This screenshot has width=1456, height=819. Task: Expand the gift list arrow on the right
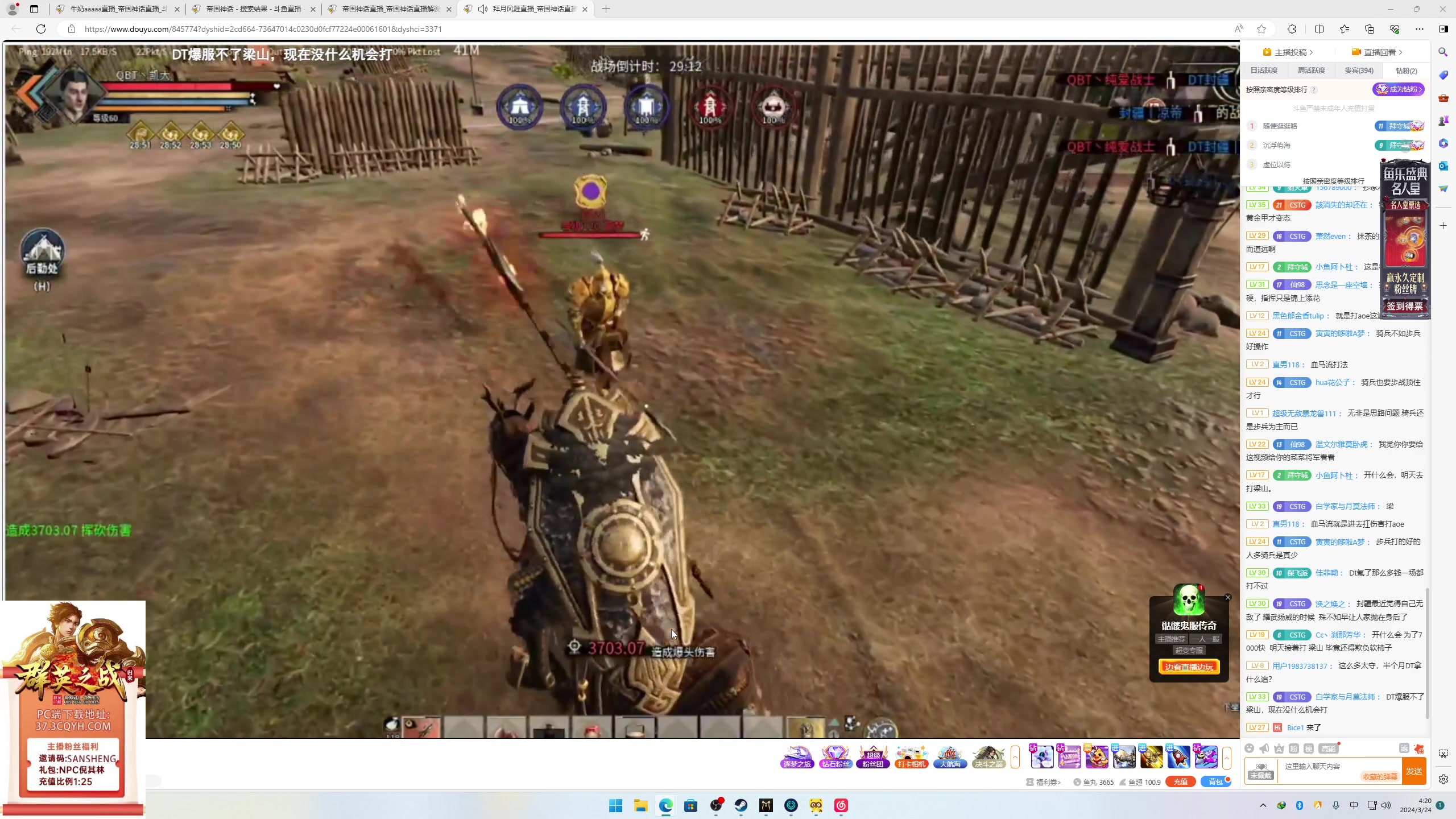[1227, 757]
